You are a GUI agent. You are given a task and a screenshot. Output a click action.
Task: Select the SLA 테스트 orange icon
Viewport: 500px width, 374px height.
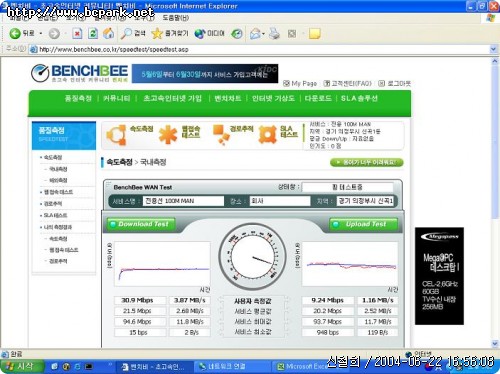point(268,135)
